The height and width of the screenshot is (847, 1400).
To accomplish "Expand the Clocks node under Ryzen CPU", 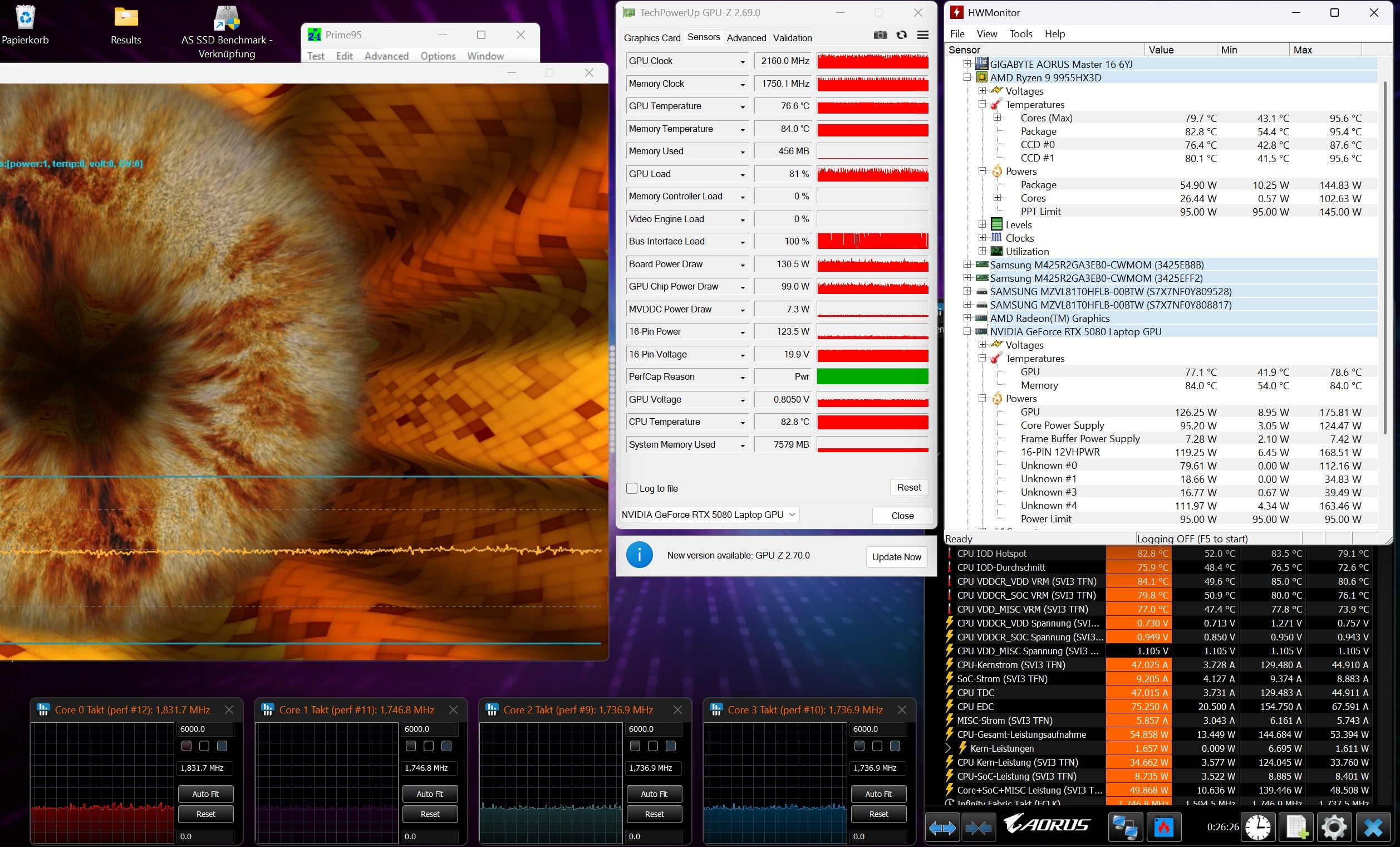I will tap(983, 238).
